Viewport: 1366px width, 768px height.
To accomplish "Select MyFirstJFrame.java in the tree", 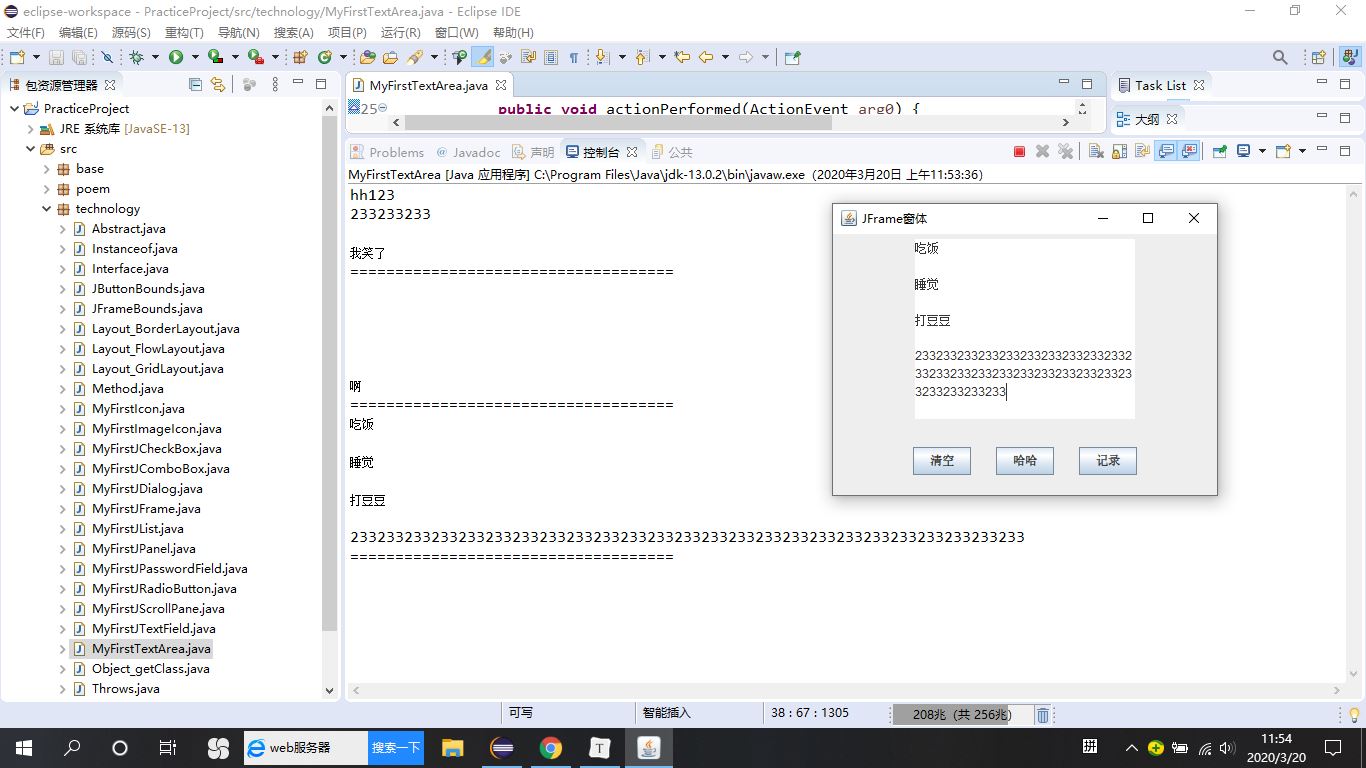I will click(146, 508).
